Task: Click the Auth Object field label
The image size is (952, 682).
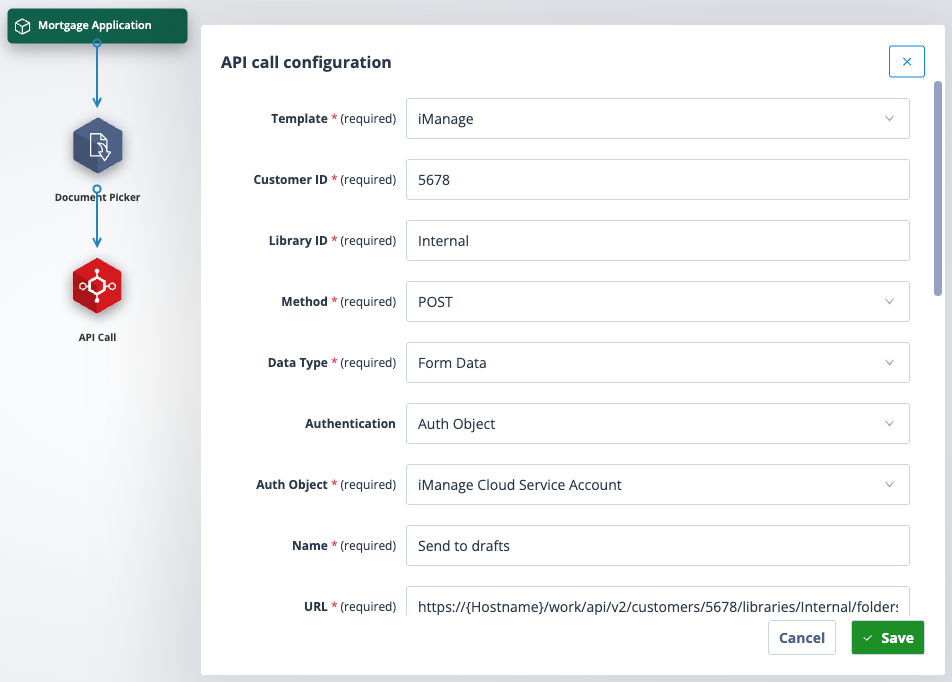Action: coord(326,485)
